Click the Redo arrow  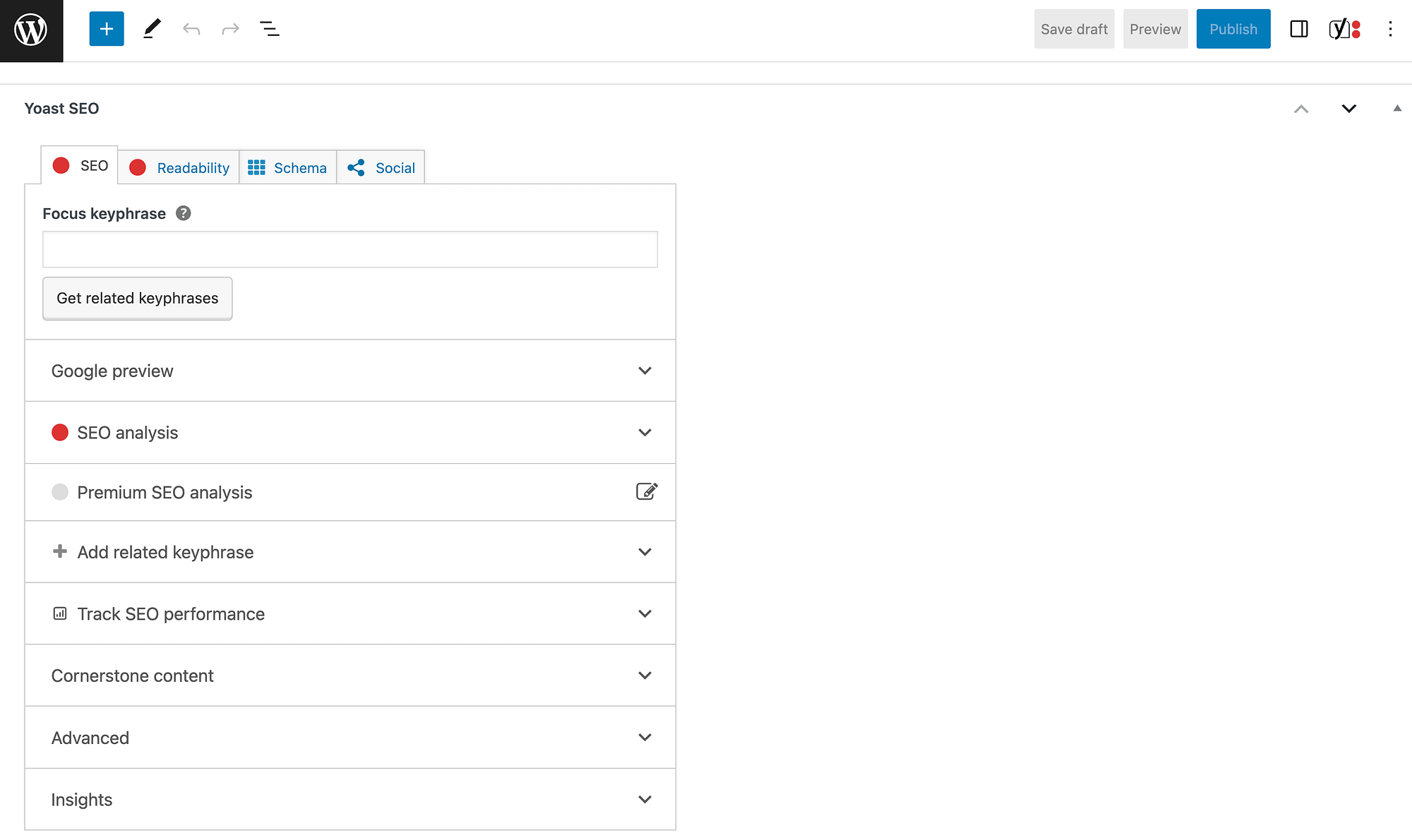230,29
